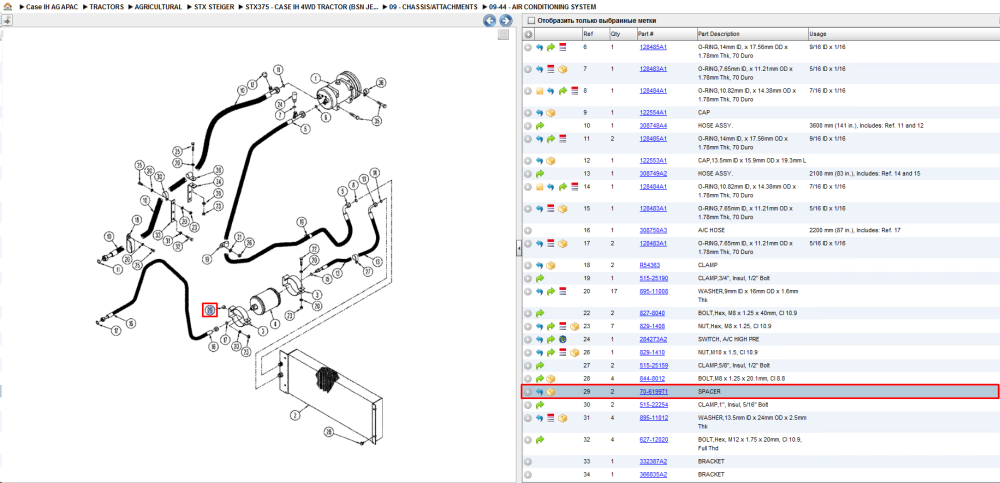Open package box icon on Ref 18 CLAMP
Viewport: 1000px width, 483px height.
tap(551, 265)
